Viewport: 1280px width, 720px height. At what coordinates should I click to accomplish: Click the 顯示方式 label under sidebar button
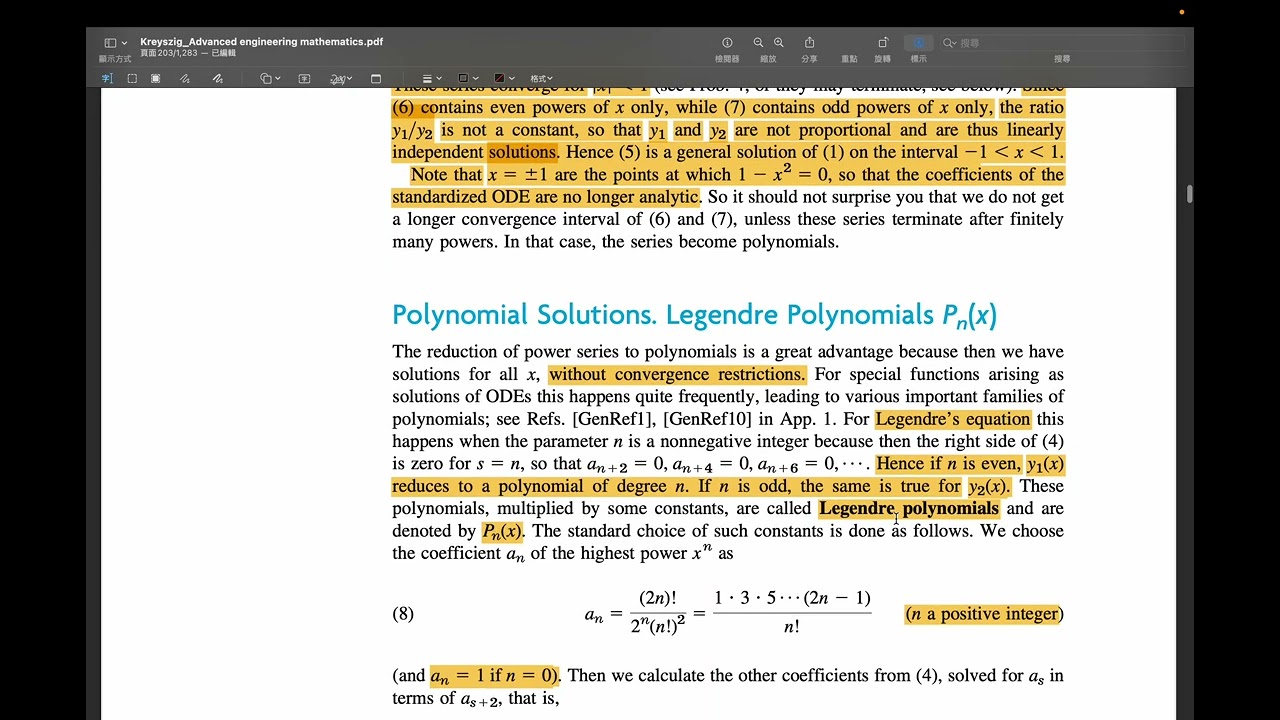pos(115,59)
